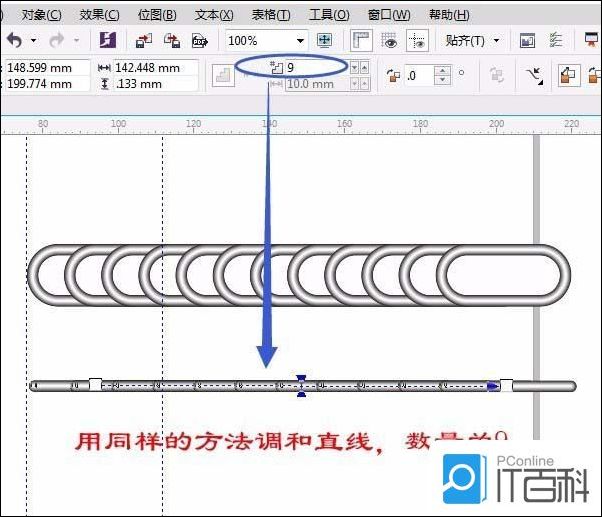This screenshot has height=517, width=602.
Task: Click the width field 142.448 mm
Action: coord(155,68)
